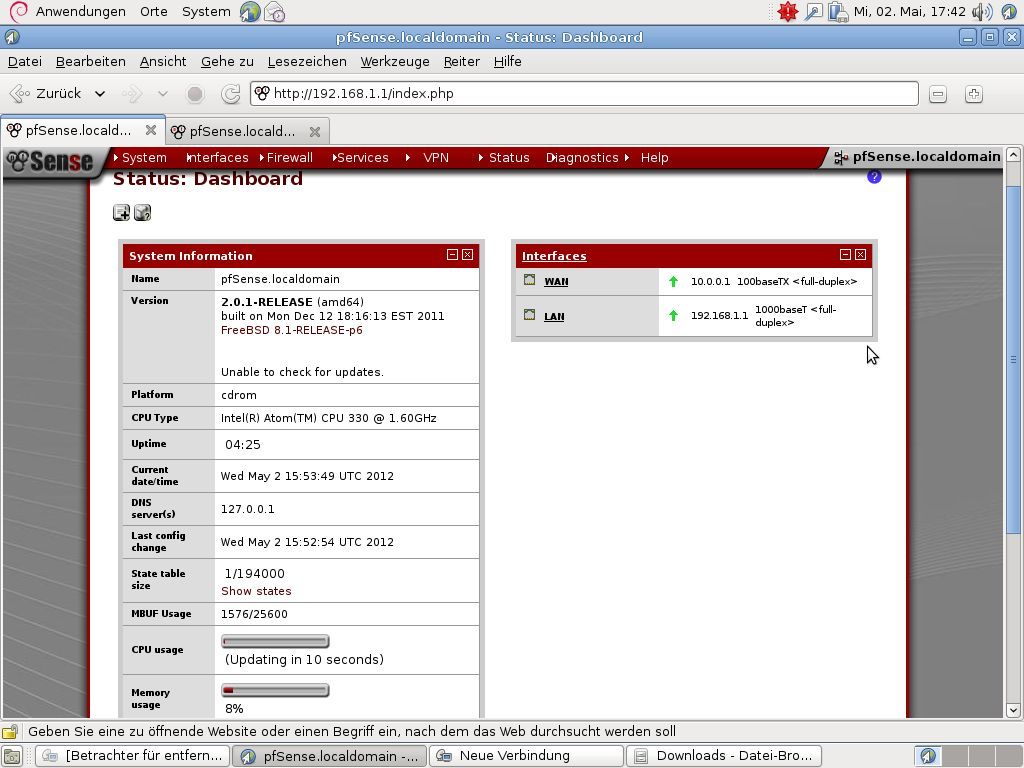Click the pfSense logo

click(x=52, y=161)
